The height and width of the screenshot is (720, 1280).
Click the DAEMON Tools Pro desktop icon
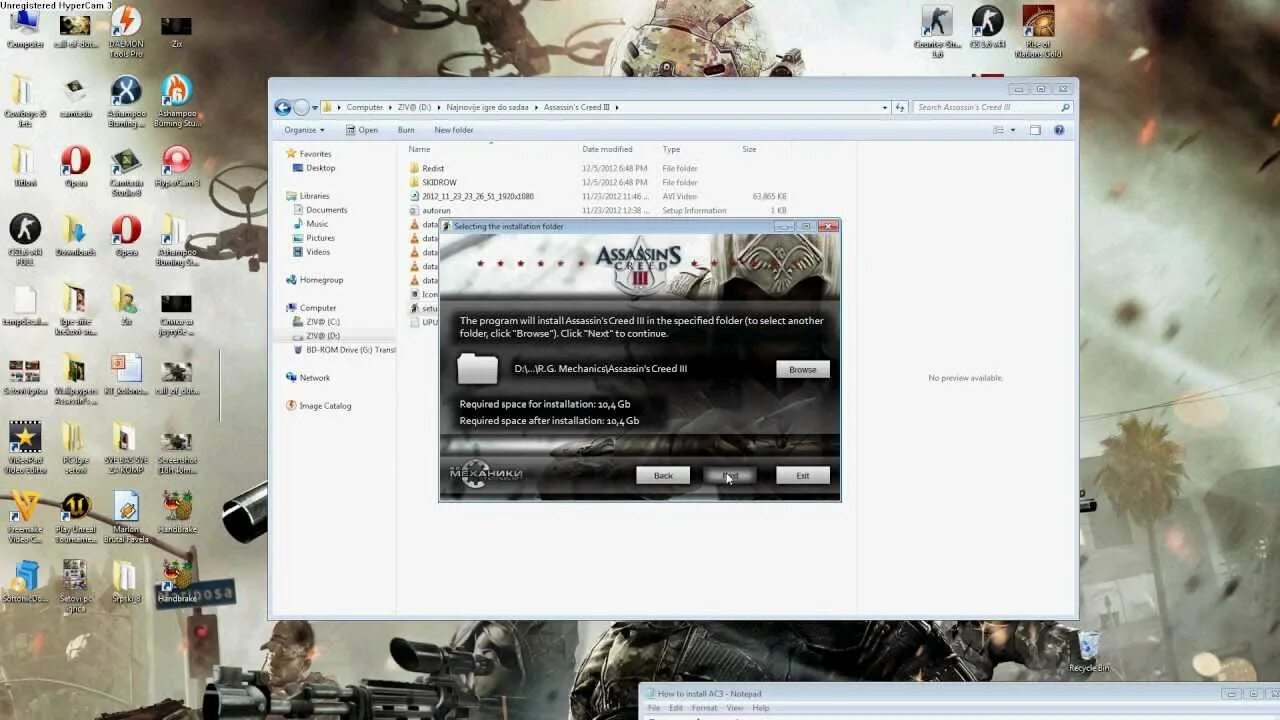tap(126, 31)
